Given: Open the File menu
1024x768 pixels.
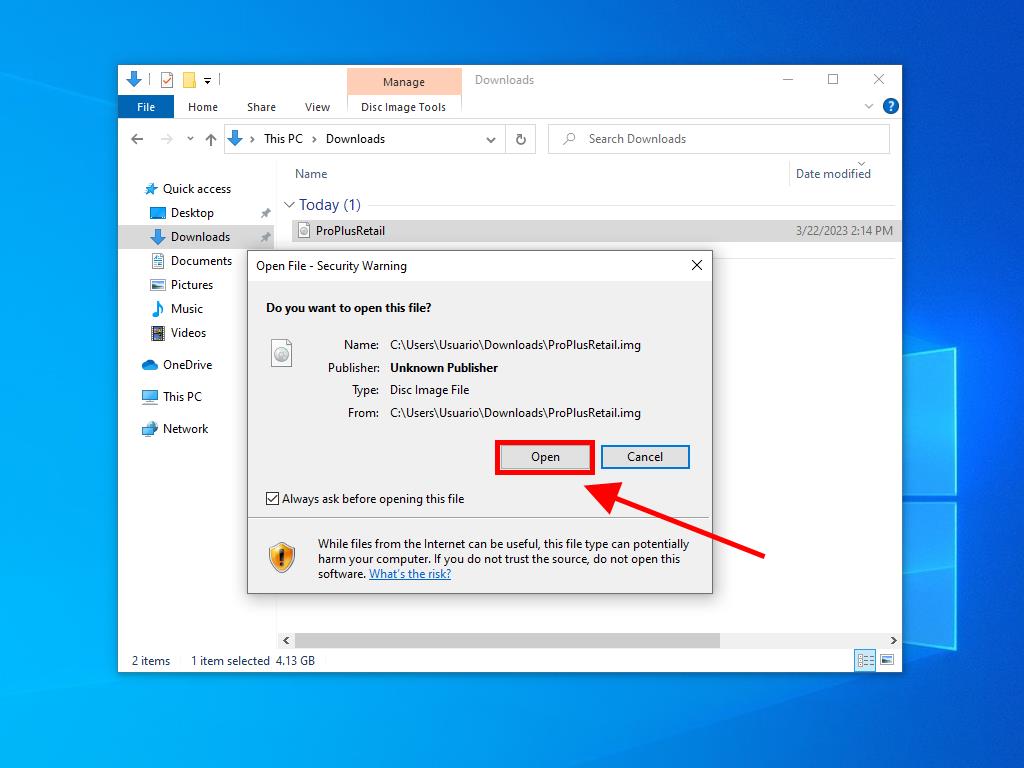Looking at the screenshot, I should [146, 107].
